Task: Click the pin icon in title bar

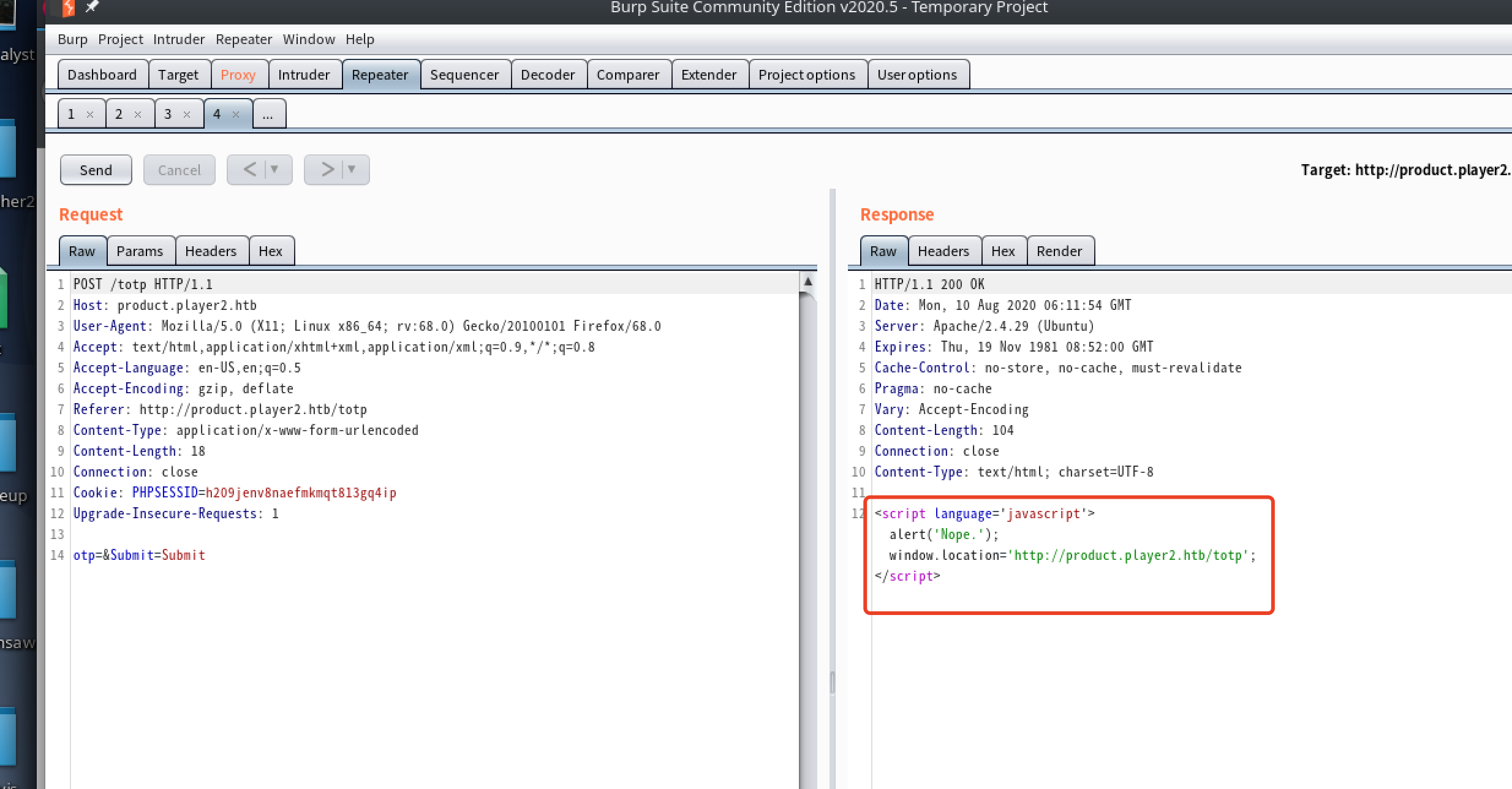Action: (92, 7)
